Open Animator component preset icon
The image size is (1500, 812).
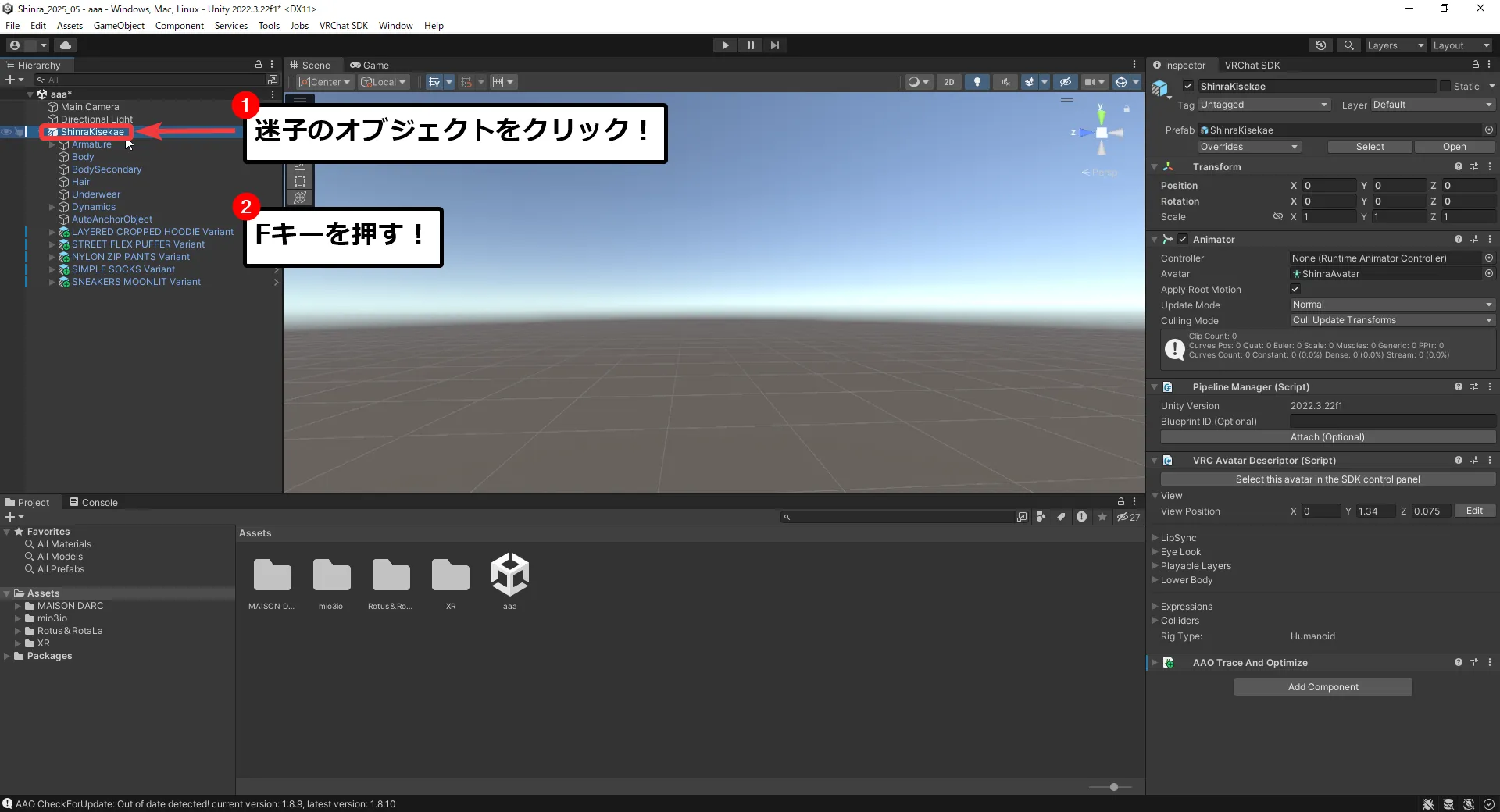click(x=1474, y=240)
